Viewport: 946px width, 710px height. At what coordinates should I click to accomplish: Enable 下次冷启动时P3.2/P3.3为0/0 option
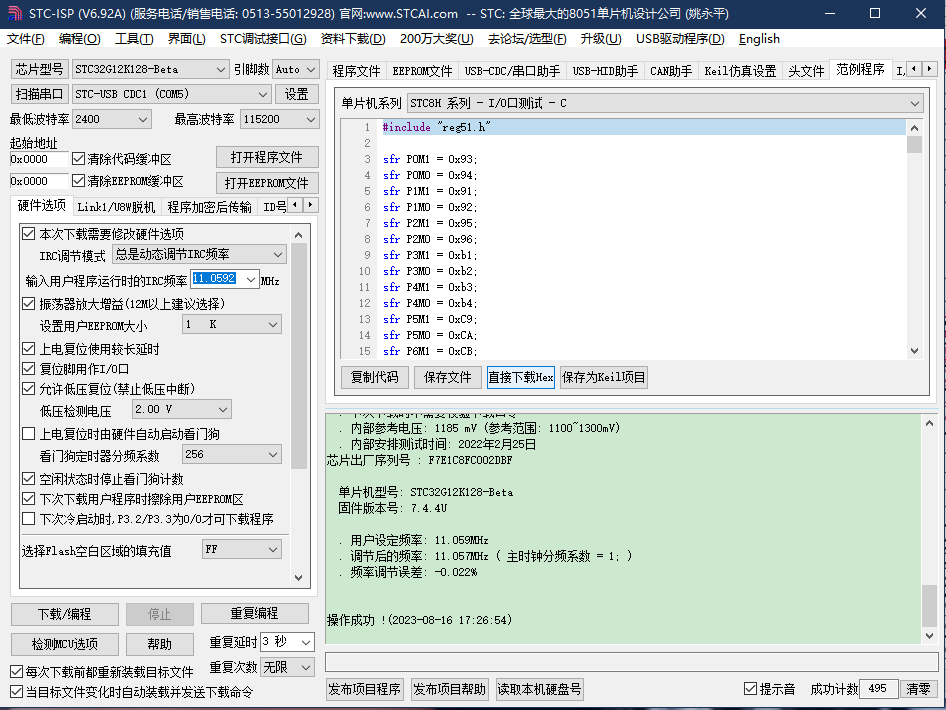(x=28, y=519)
